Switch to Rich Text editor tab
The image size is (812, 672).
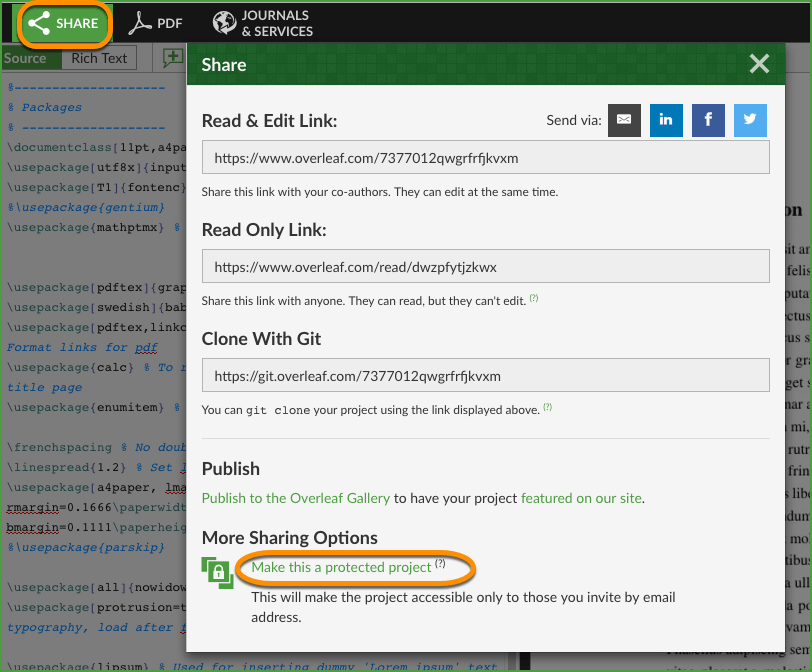99,58
